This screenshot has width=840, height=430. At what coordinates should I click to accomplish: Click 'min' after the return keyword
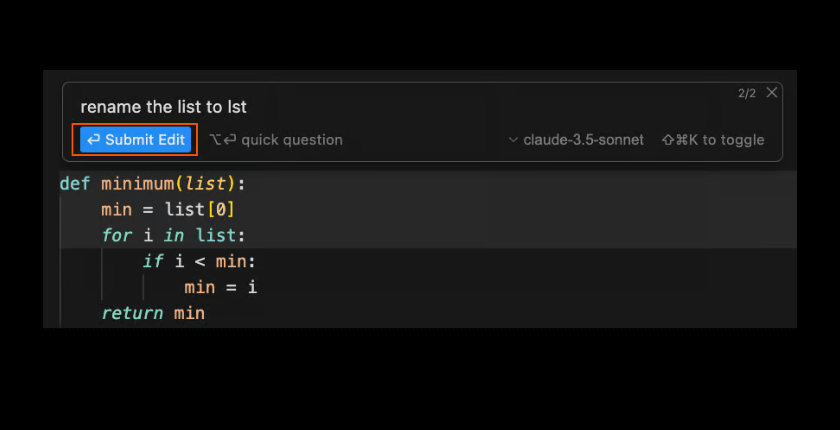point(190,314)
